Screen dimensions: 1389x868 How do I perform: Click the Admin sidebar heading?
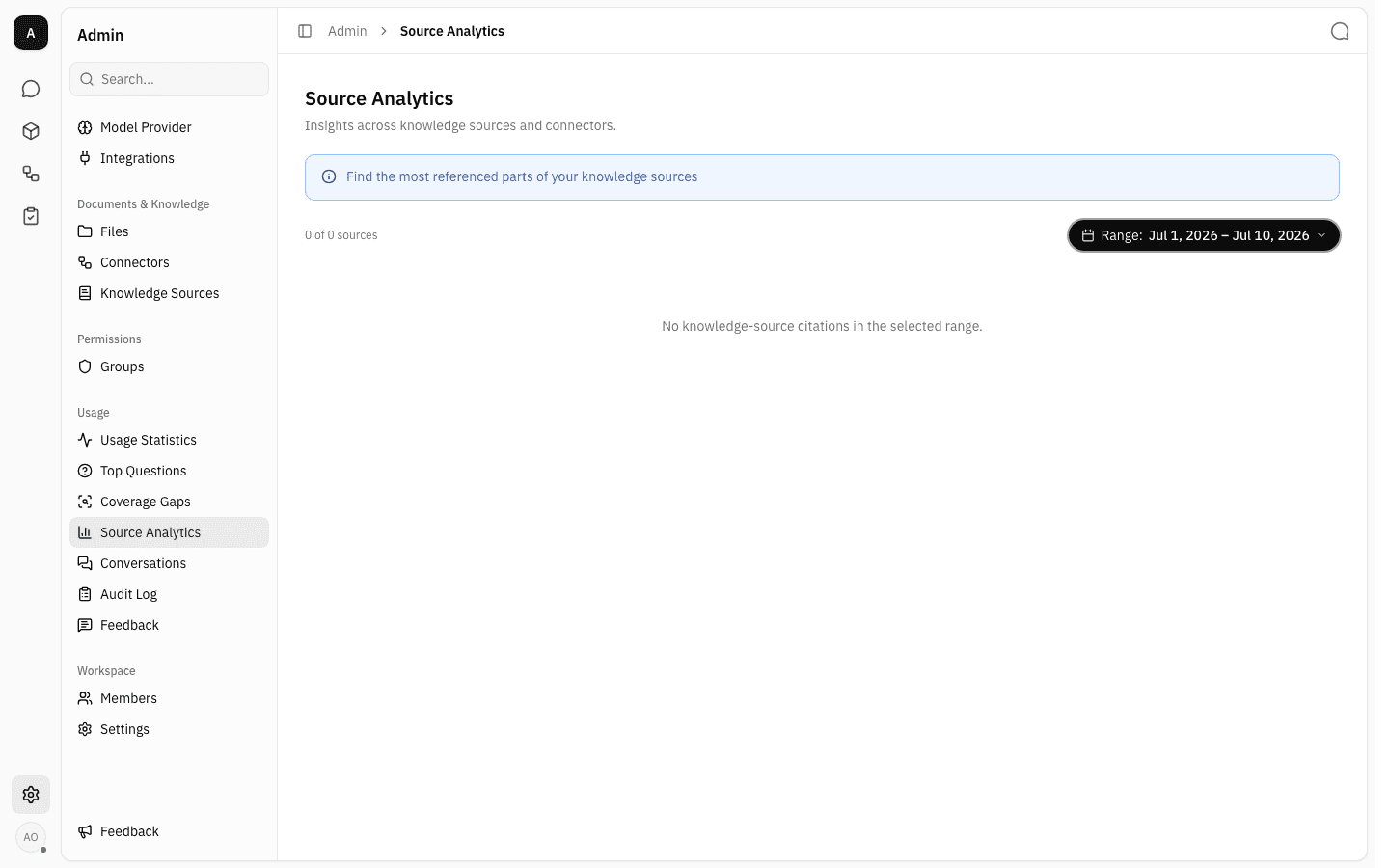point(100,35)
